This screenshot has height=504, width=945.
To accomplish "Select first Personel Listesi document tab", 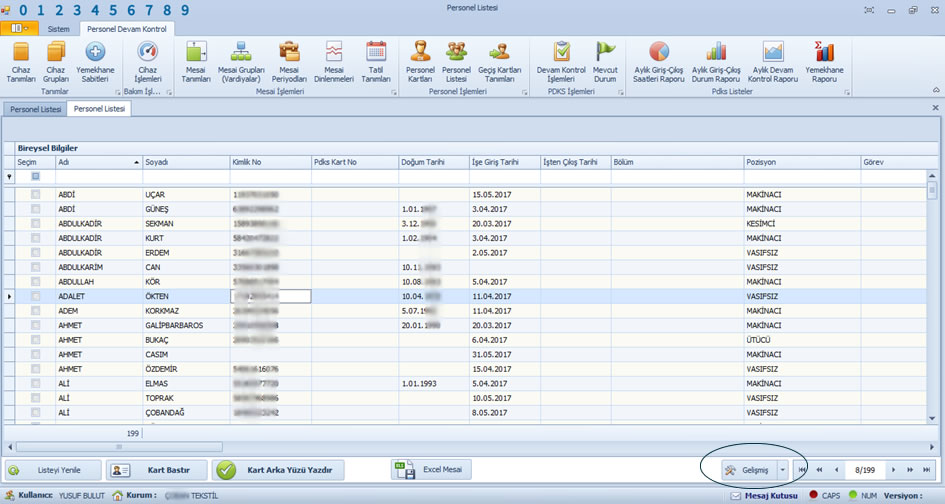I will click(x=36, y=109).
